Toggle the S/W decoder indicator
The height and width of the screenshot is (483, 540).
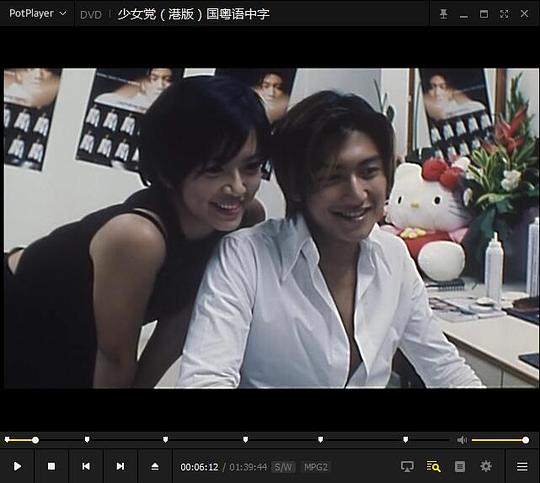[x=283, y=467]
